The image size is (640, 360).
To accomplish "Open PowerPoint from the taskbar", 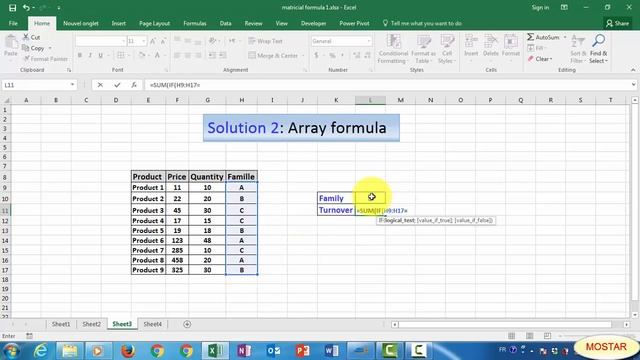I will [302, 350].
